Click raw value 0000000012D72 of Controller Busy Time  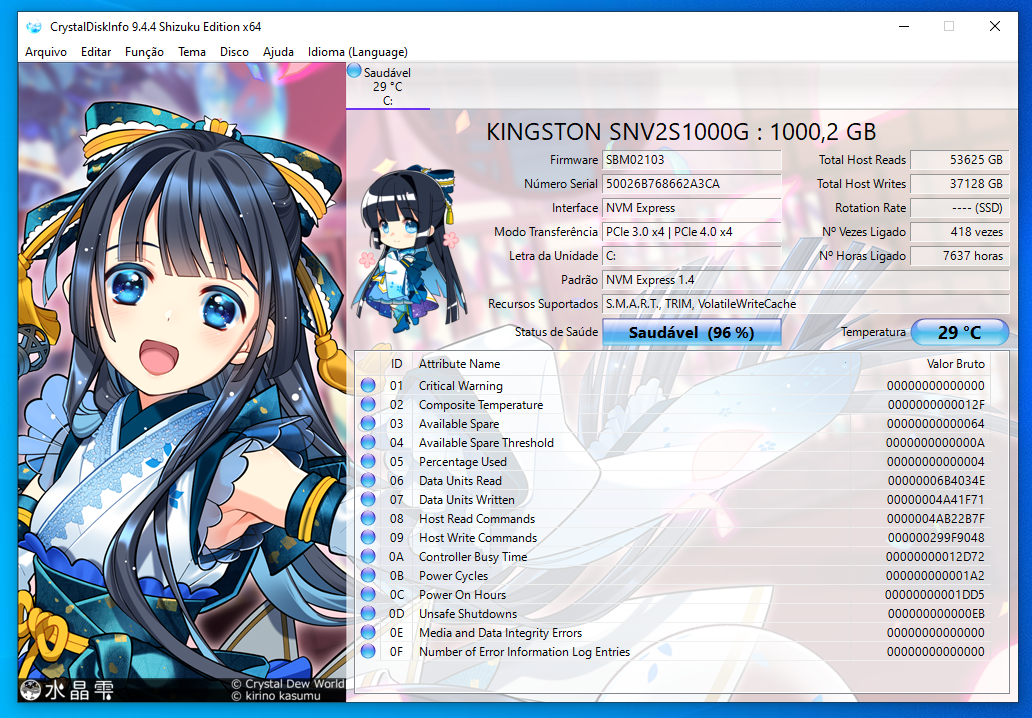click(x=935, y=557)
